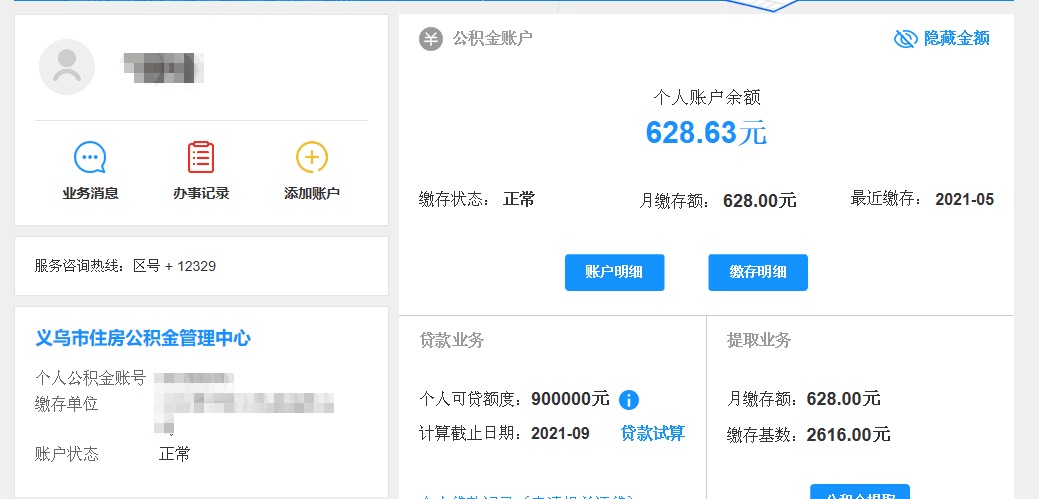Click the yen icon beside 公积金账户
The height and width of the screenshot is (499, 1039).
coord(431,39)
